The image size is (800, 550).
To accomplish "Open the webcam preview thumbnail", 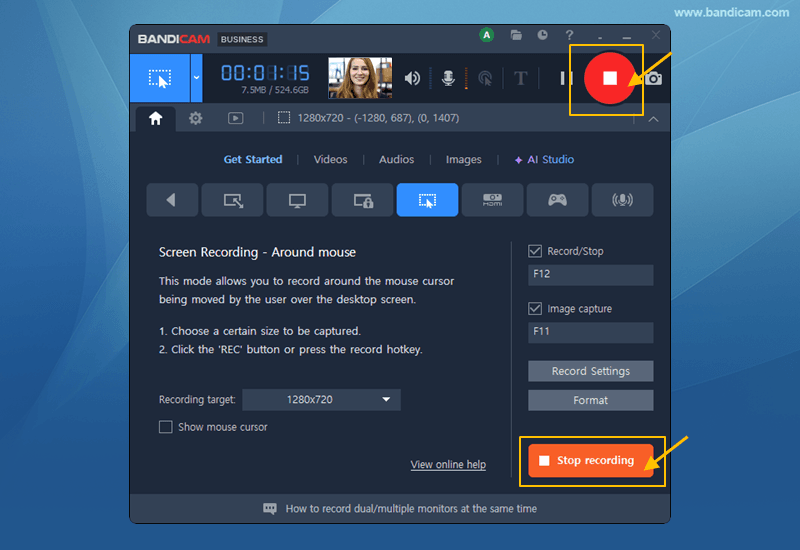I will (x=360, y=78).
